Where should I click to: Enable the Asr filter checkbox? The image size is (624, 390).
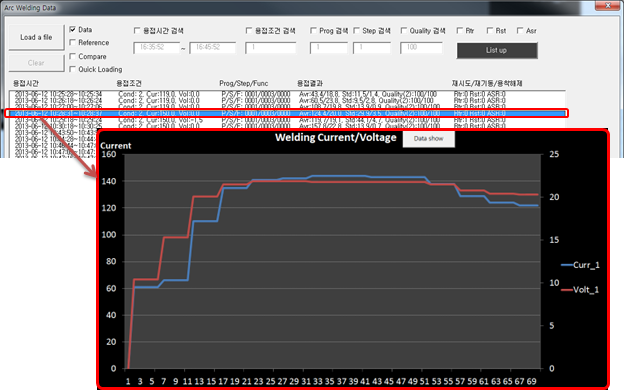pos(520,30)
